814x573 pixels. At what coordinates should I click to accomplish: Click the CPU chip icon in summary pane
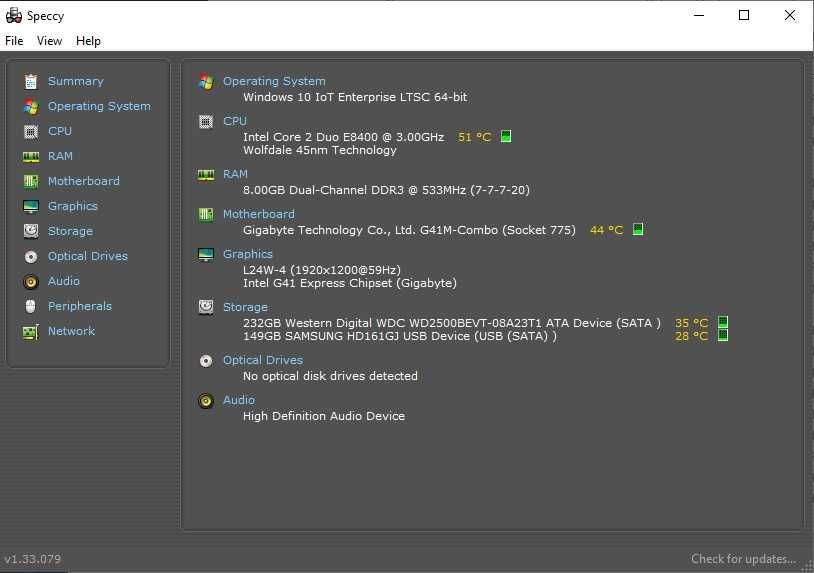pos(206,121)
